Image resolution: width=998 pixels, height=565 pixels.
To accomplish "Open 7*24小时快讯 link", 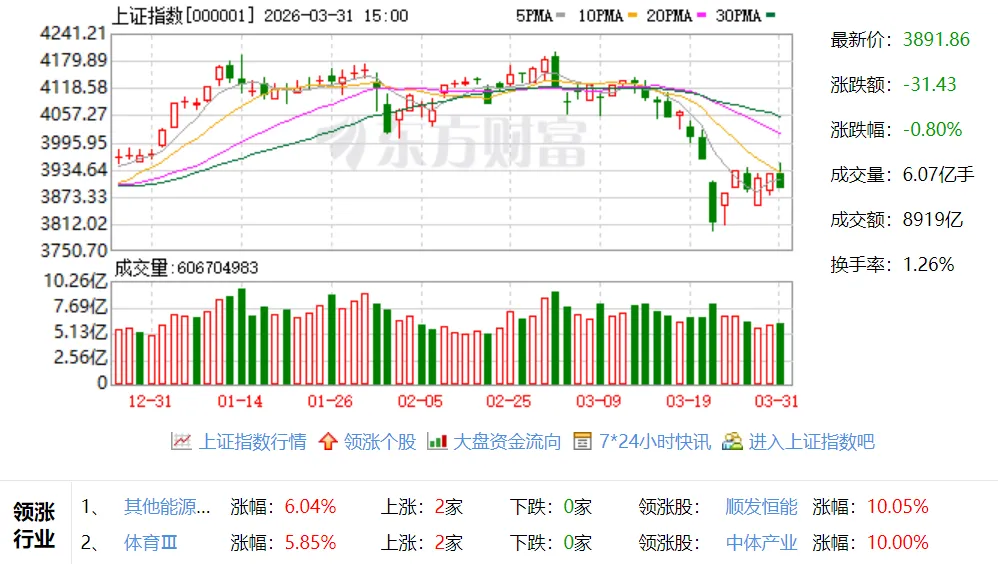I will pos(655,442).
